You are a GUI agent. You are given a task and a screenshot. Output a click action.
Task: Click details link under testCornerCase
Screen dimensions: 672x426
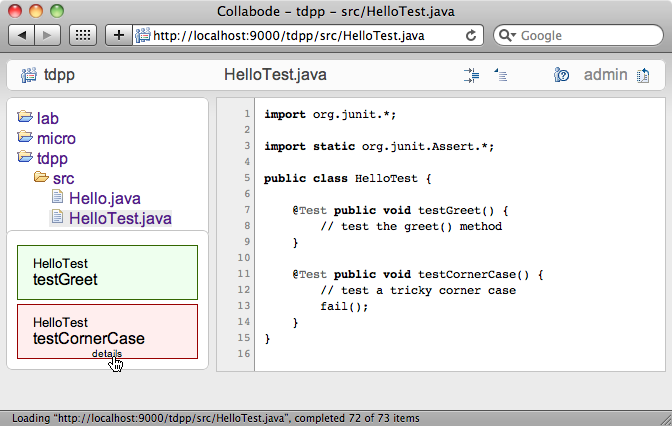[x=107, y=353]
